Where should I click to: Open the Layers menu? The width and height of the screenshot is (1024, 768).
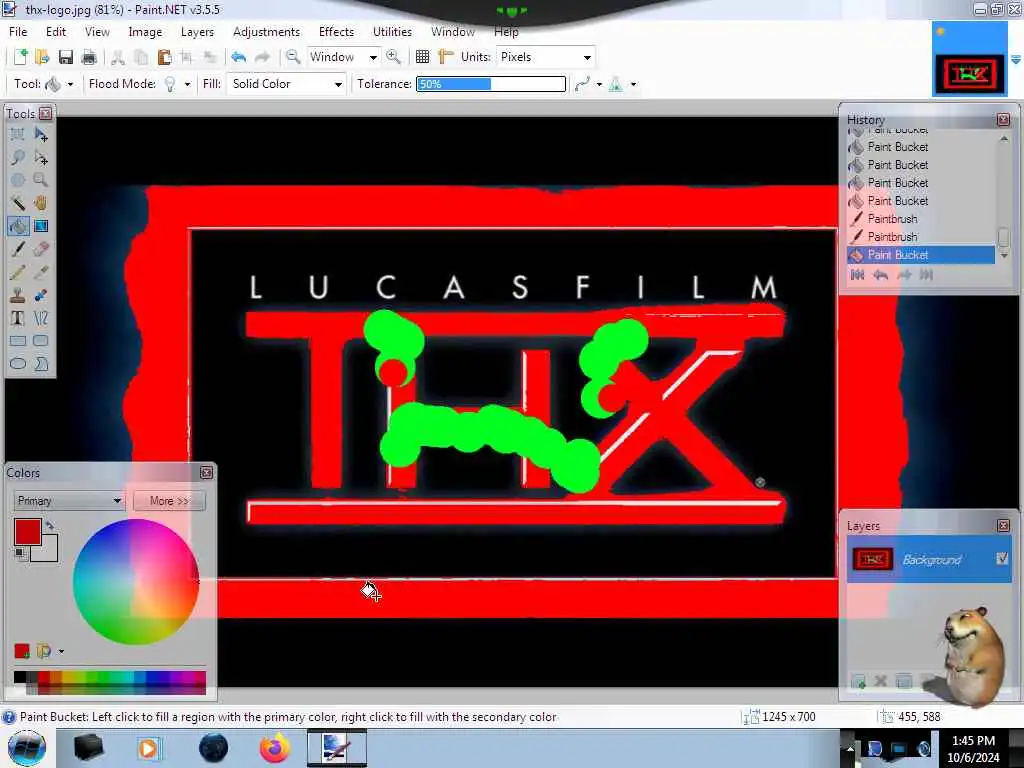(197, 31)
